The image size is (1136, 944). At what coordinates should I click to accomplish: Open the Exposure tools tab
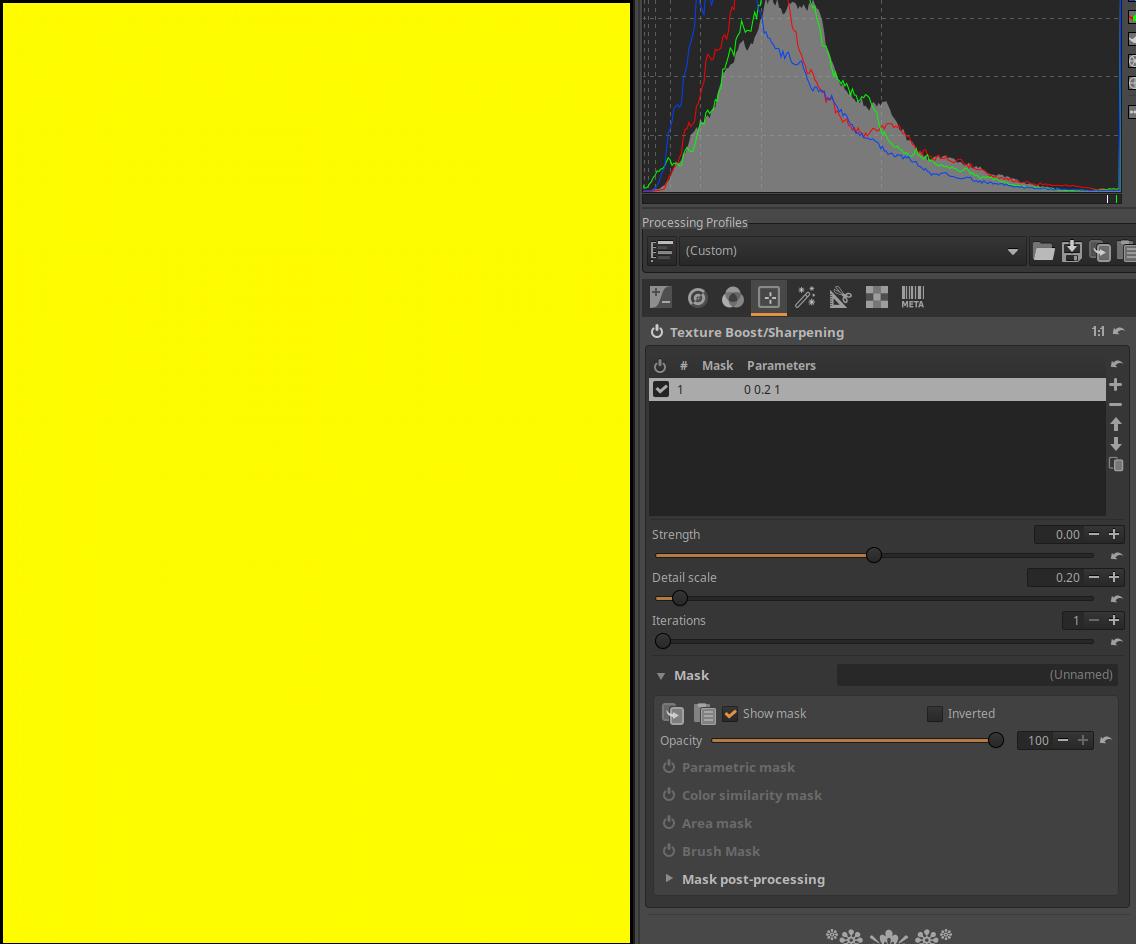(661, 297)
